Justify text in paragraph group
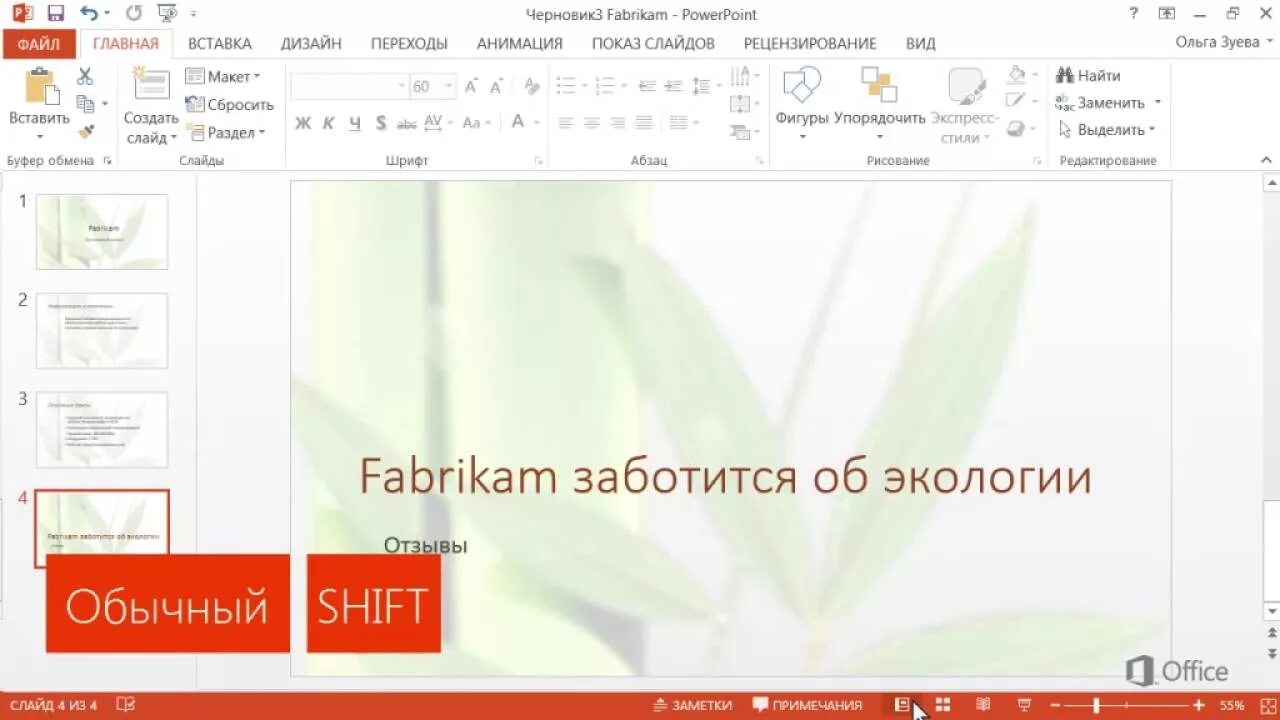1280x720 pixels. (644, 123)
